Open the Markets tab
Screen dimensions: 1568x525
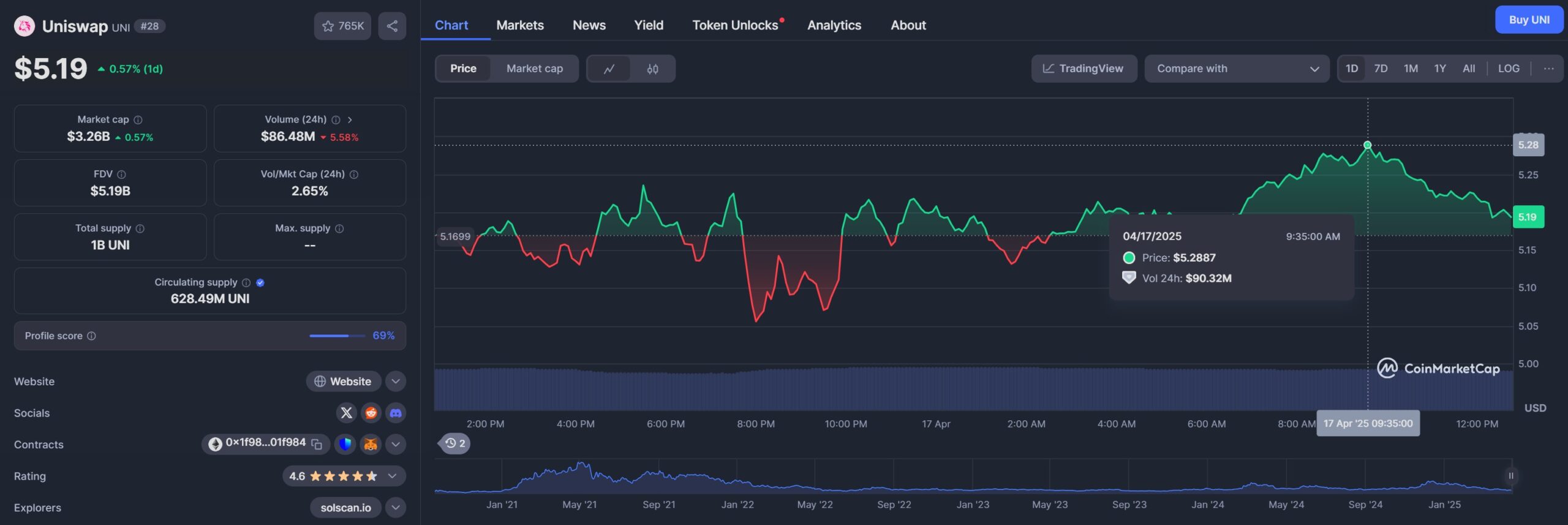(520, 25)
